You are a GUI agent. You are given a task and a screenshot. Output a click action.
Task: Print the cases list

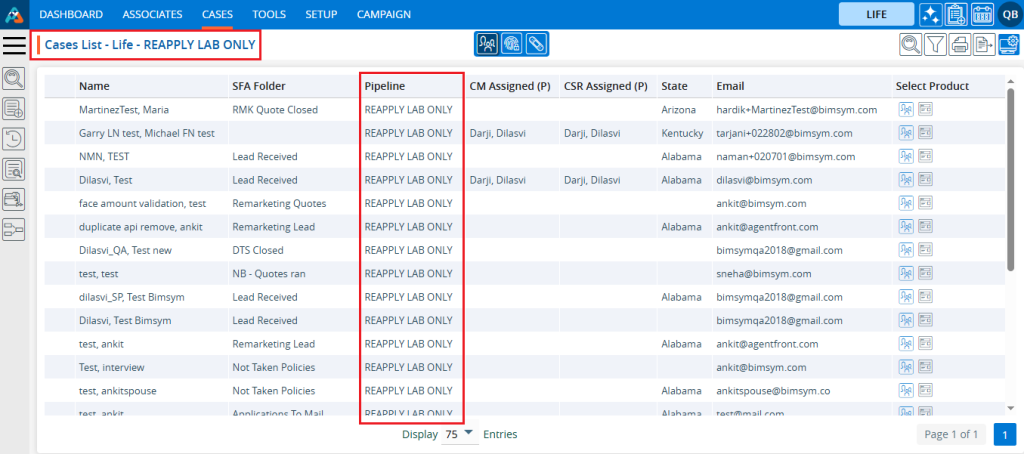(960, 44)
